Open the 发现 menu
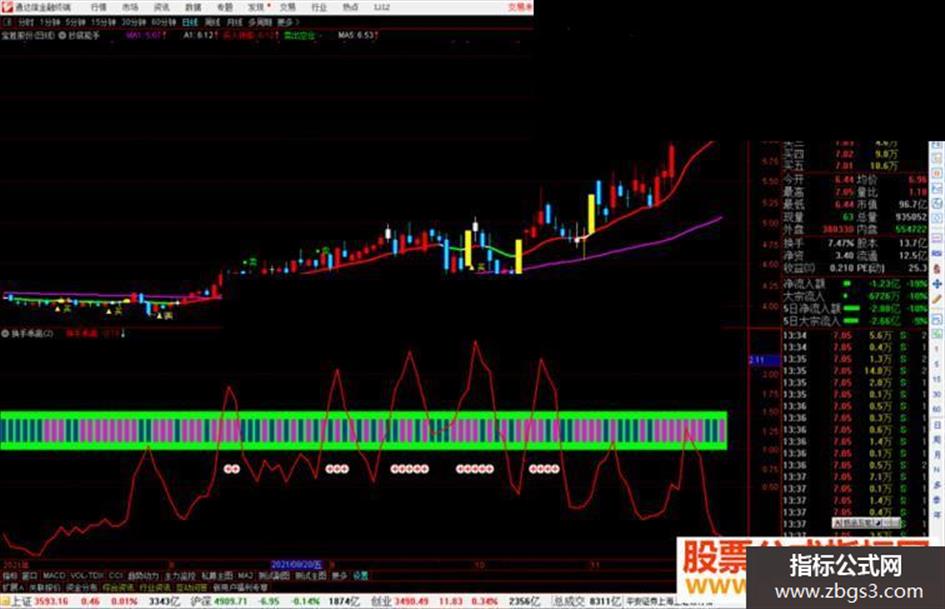945x609 pixels. (x=256, y=7)
